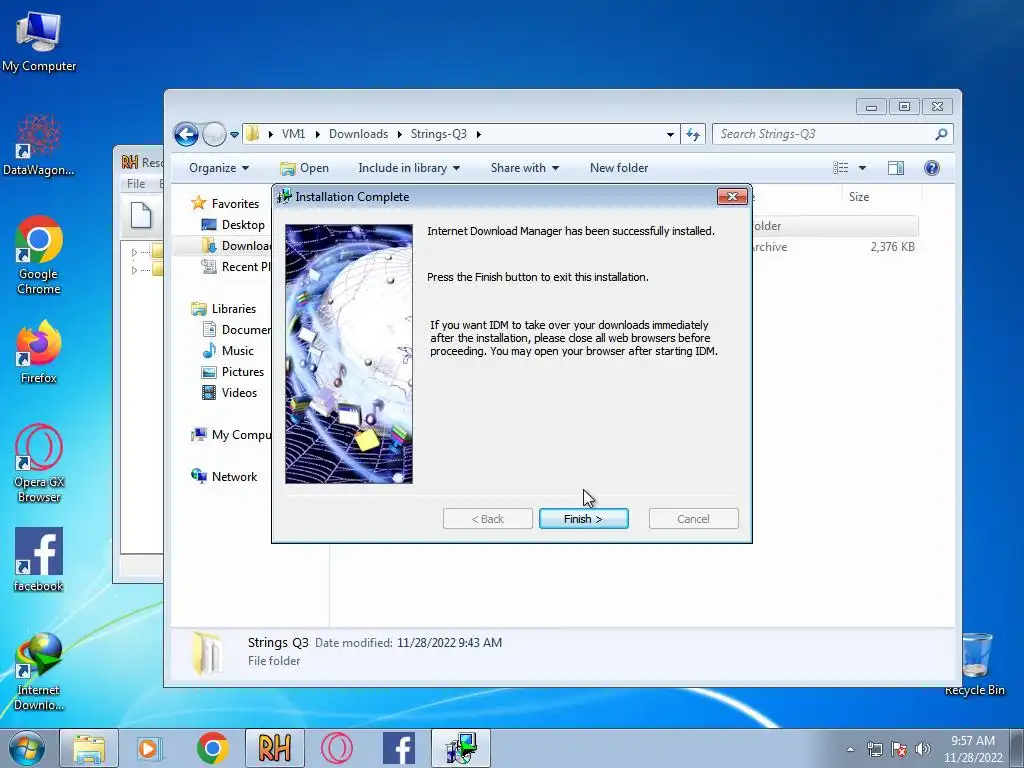
Task: Click the Cancel button in installer dialog
Action: [693, 519]
